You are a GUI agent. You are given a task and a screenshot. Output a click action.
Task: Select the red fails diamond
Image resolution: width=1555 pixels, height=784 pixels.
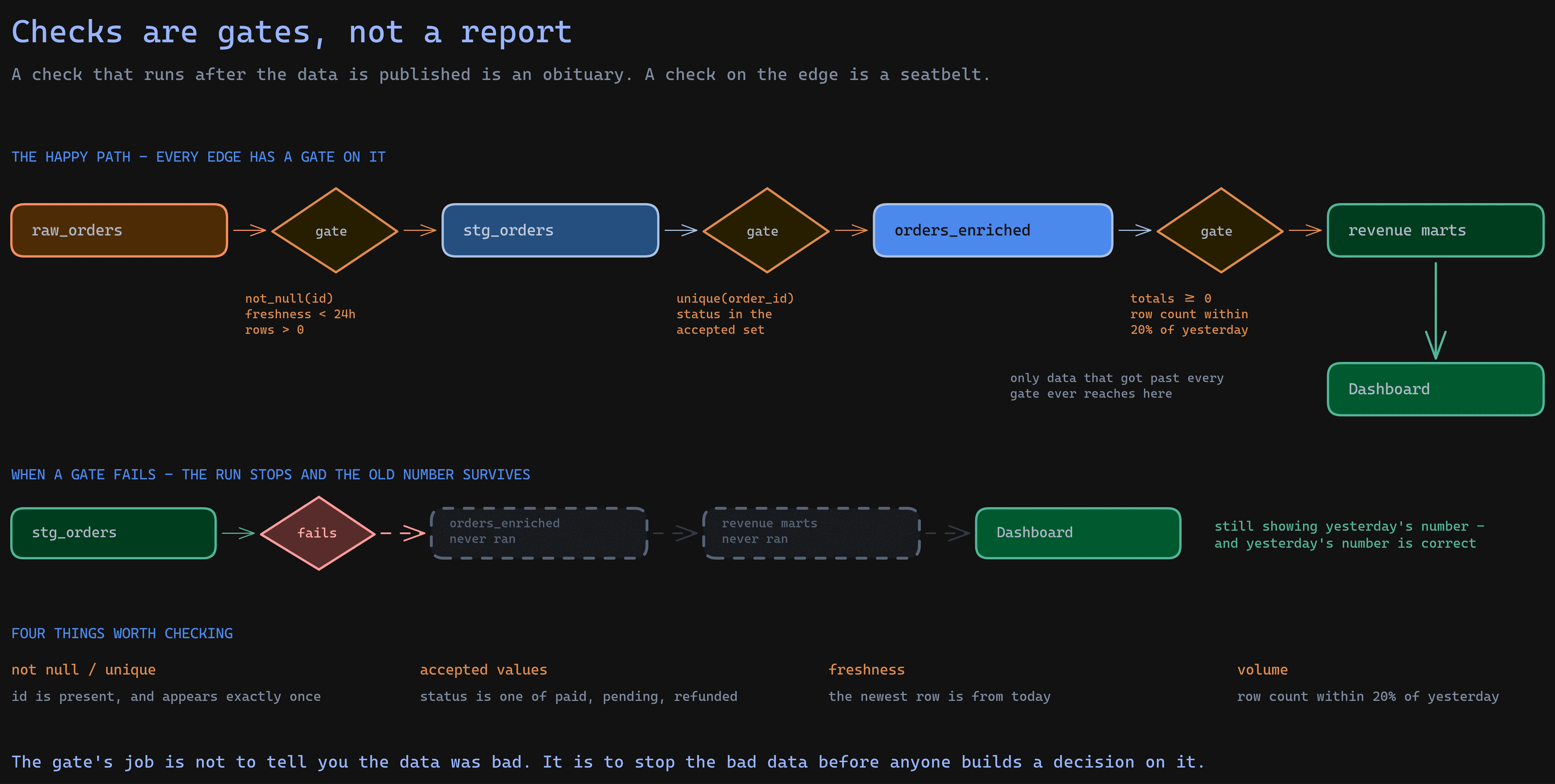click(318, 533)
